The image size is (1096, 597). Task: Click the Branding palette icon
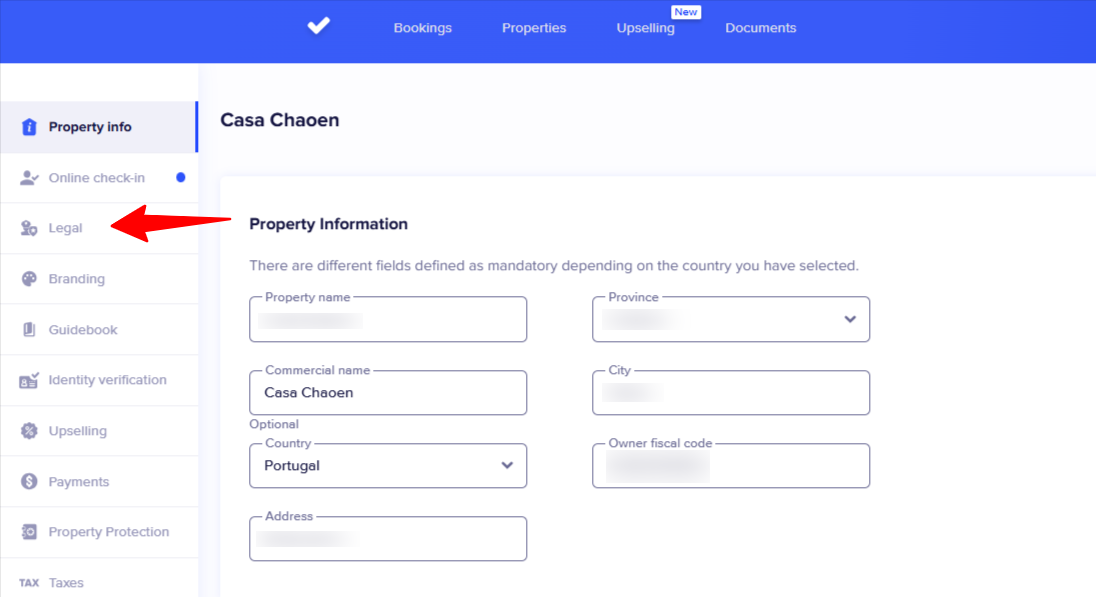tap(29, 279)
